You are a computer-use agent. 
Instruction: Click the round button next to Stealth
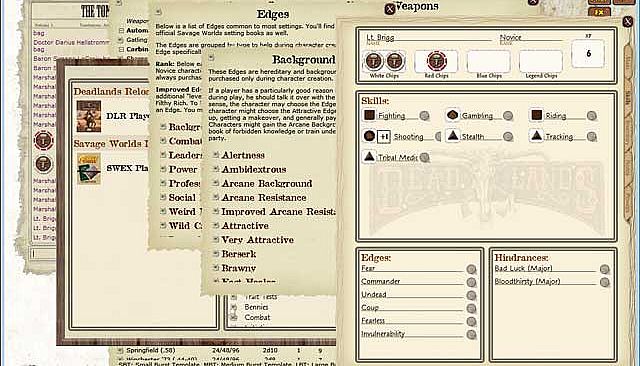pyautogui.click(x=508, y=137)
